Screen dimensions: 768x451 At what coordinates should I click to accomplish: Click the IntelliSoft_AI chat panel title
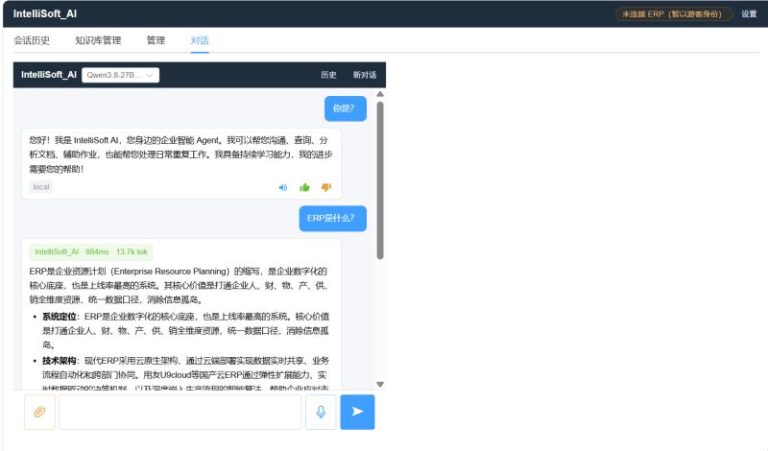(49, 74)
